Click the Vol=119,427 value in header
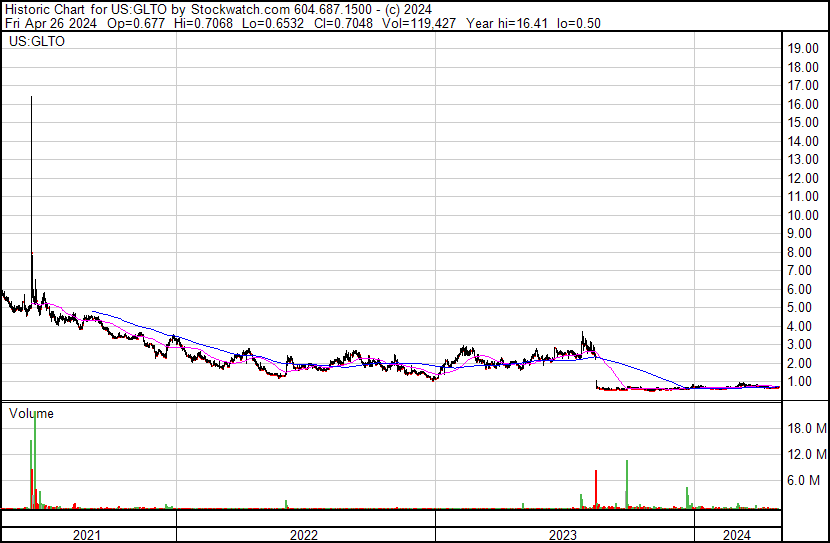The height and width of the screenshot is (543, 830). tap(419, 23)
